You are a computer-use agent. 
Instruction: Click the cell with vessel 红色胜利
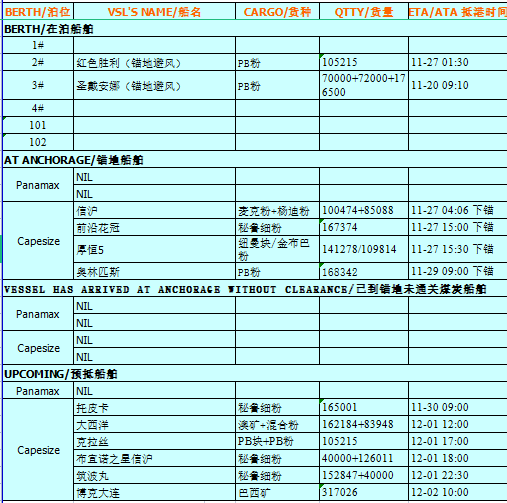[154, 62]
